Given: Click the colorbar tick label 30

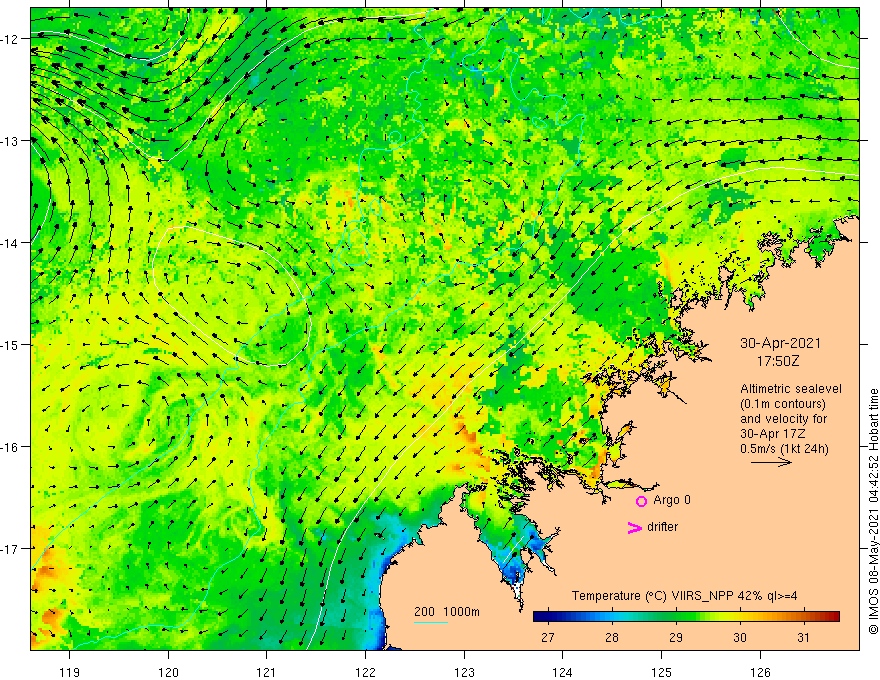Looking at the screenshot, I should coord(740,637).
